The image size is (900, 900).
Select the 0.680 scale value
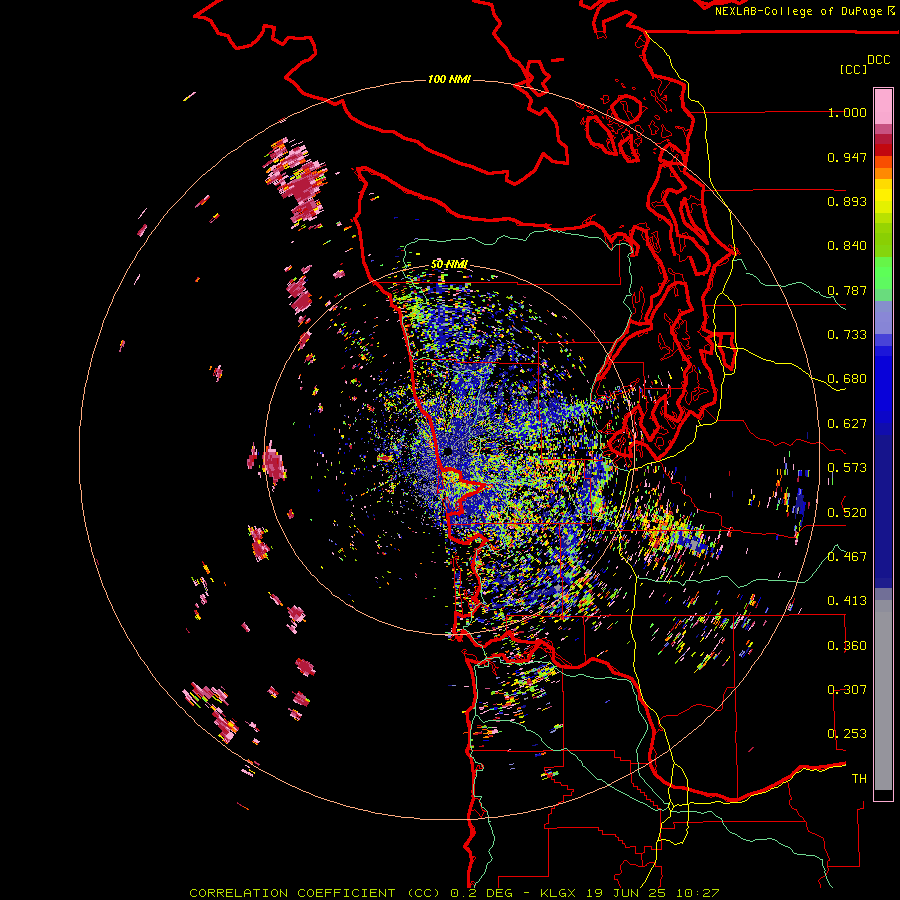coord(847,379)
